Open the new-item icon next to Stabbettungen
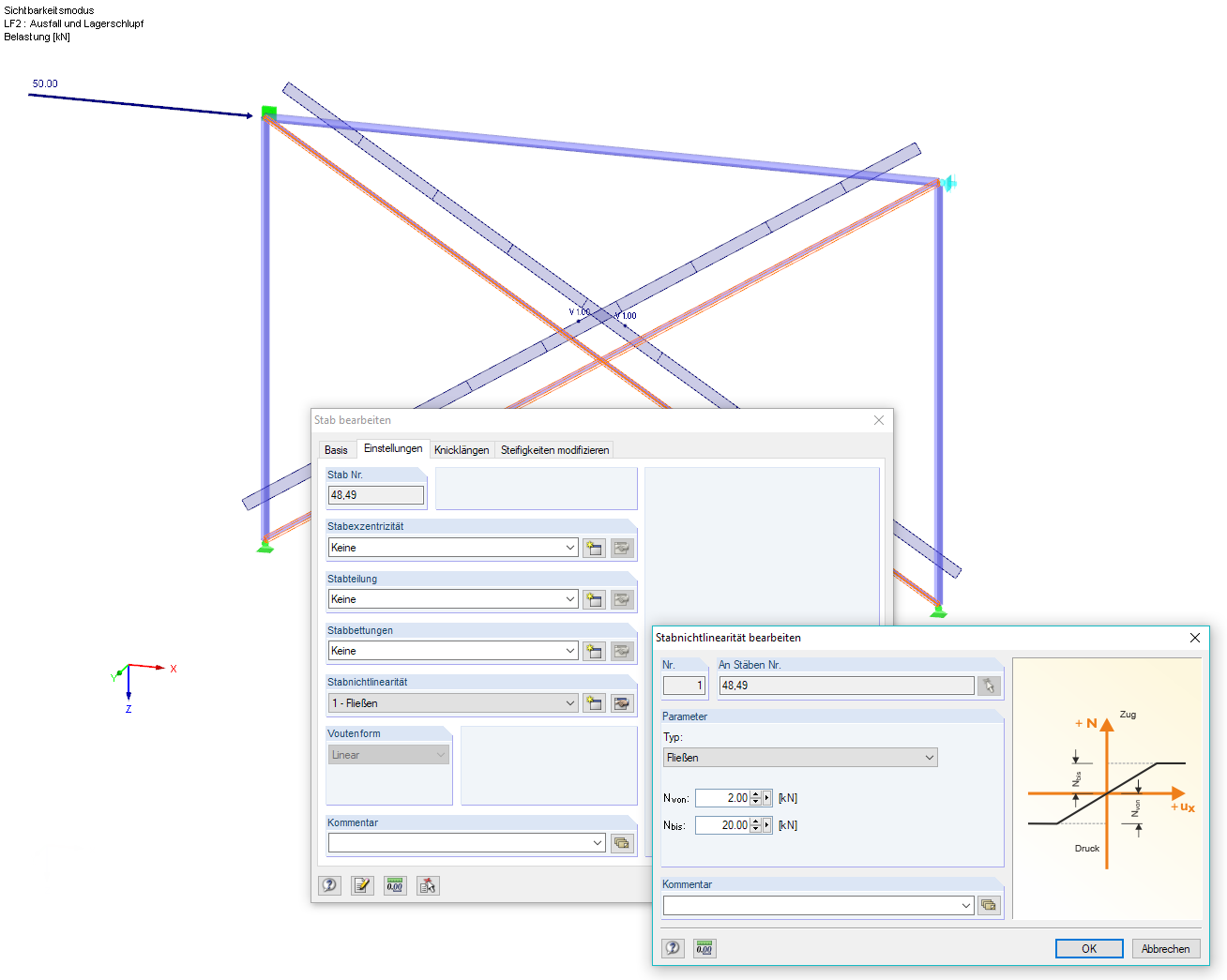Viewport: 1227px width, 980px height. [x=594, y=650]
